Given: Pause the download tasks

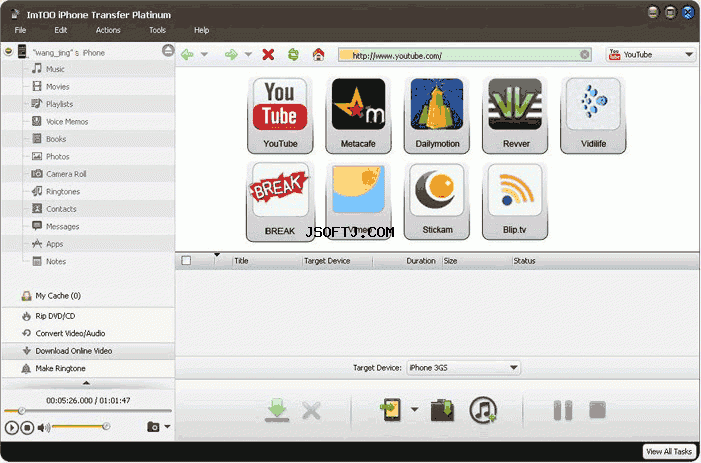Looking at the screenshot, I should 563,410.
